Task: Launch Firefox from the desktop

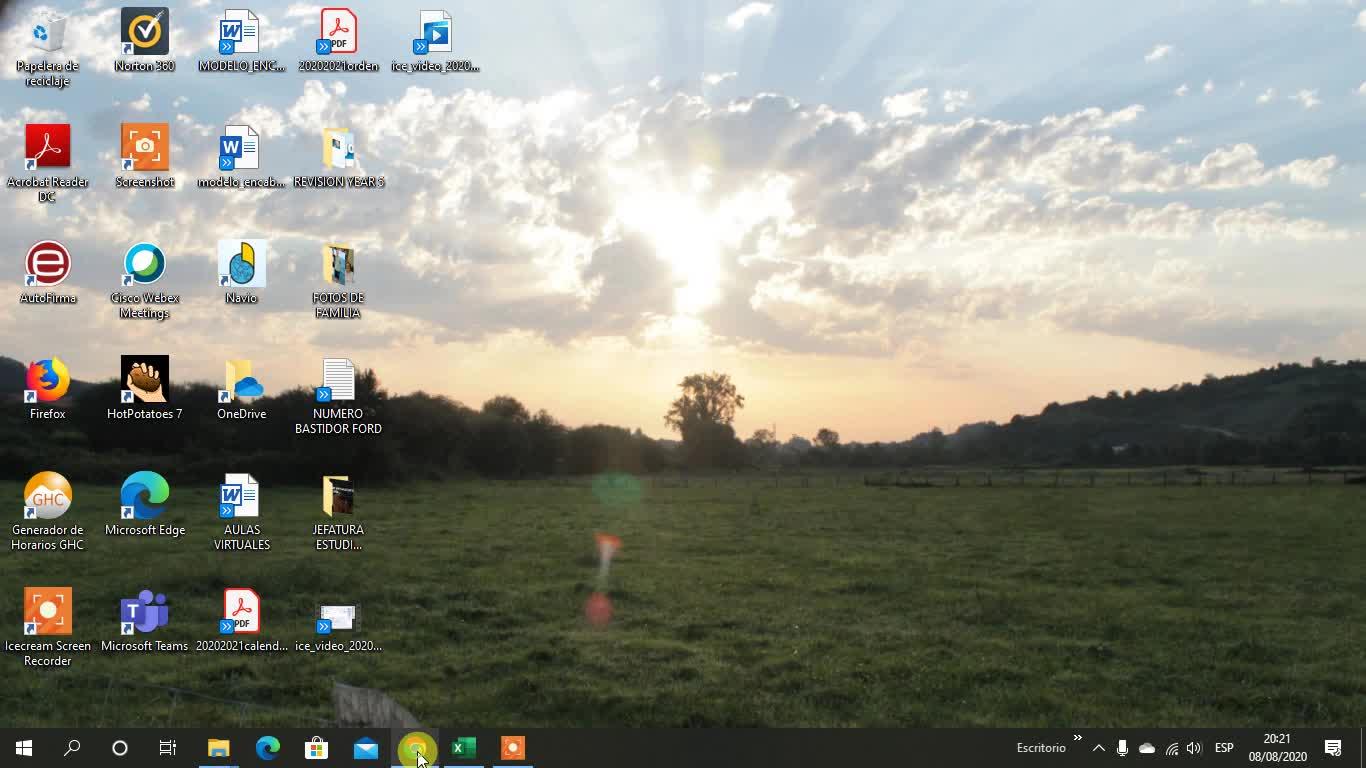Action: tap(47, 388)
